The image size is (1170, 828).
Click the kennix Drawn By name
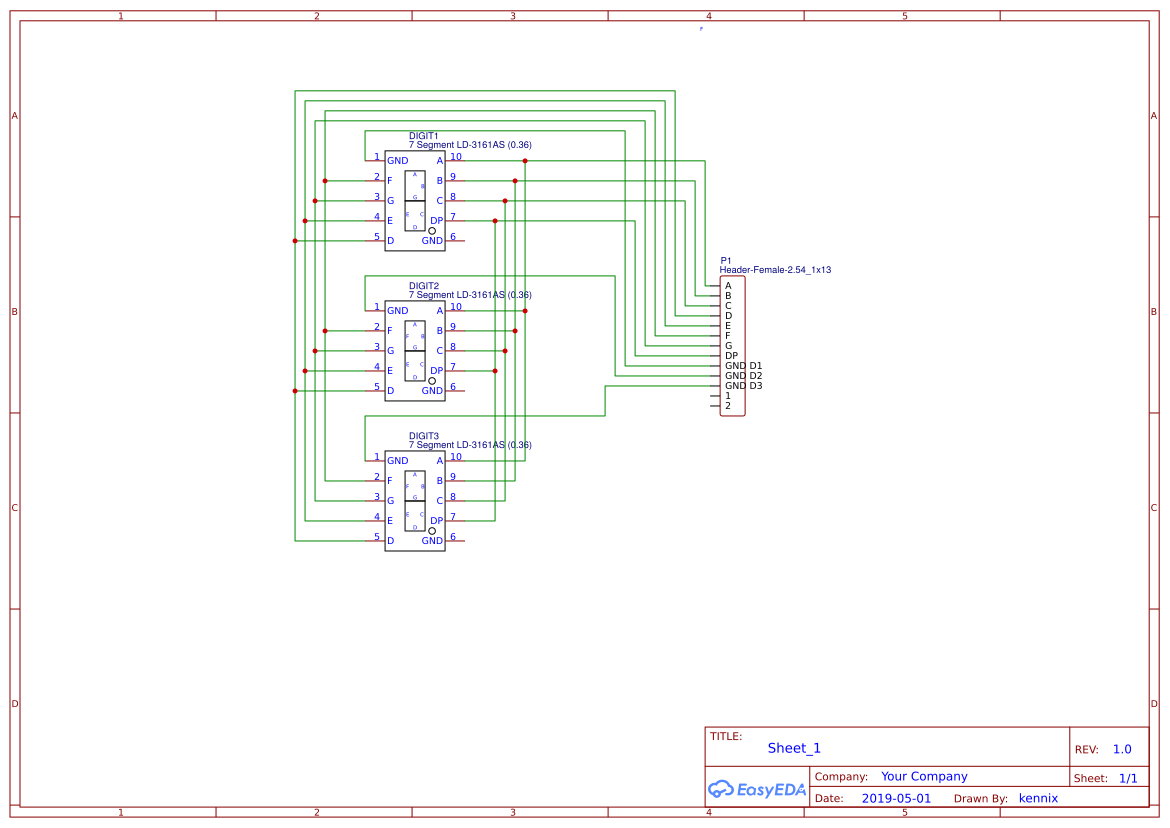[1038, 798]
